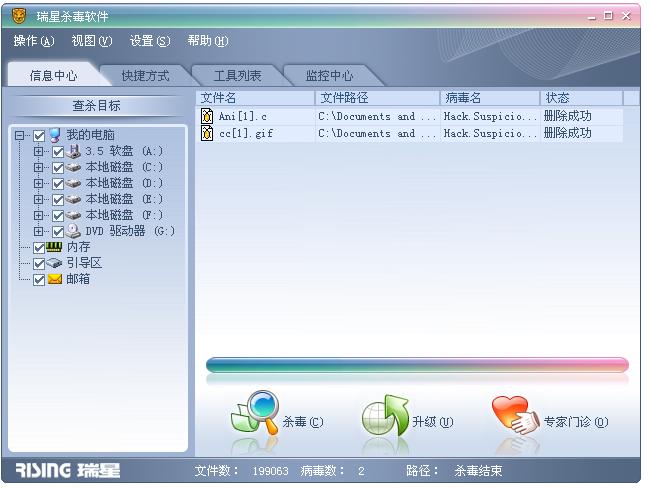The image size is (651, 489).
Task: Open the 设置(S) menu
Action: (x=150, y=41)
